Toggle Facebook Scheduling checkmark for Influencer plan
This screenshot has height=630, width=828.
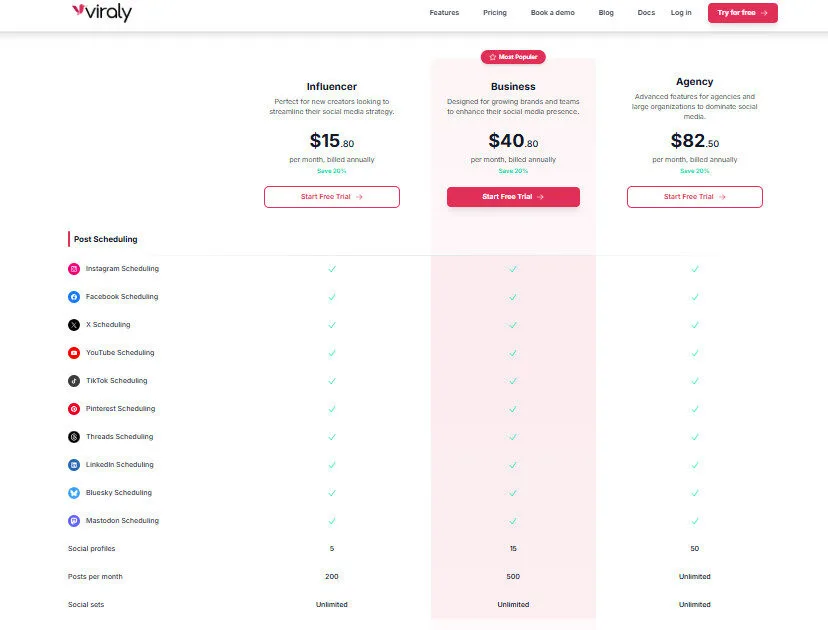tap(331, 296)
